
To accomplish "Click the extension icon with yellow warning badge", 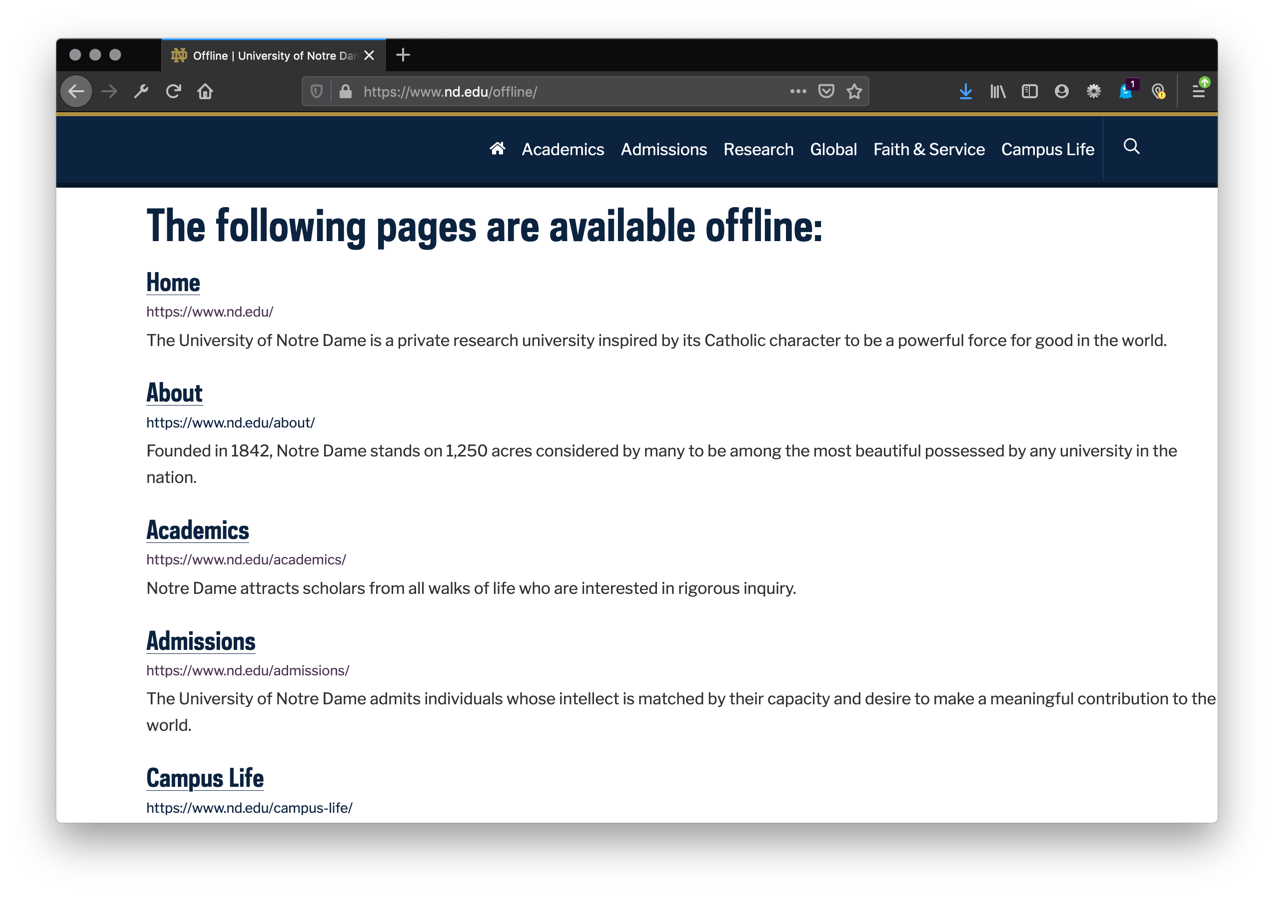I will click(x=1158, y=91).
